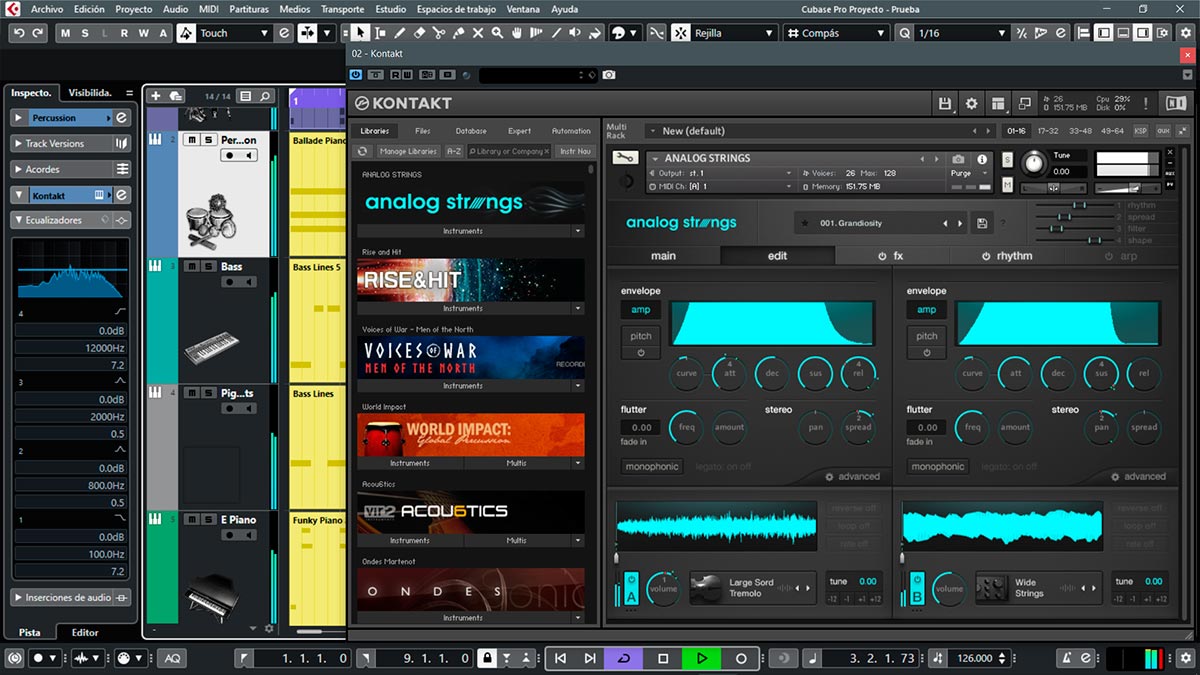The height and width of the screenshot is (675, 1200).
Task: Toggle the global Mute M state button
Action: click(x=66, y=33)
